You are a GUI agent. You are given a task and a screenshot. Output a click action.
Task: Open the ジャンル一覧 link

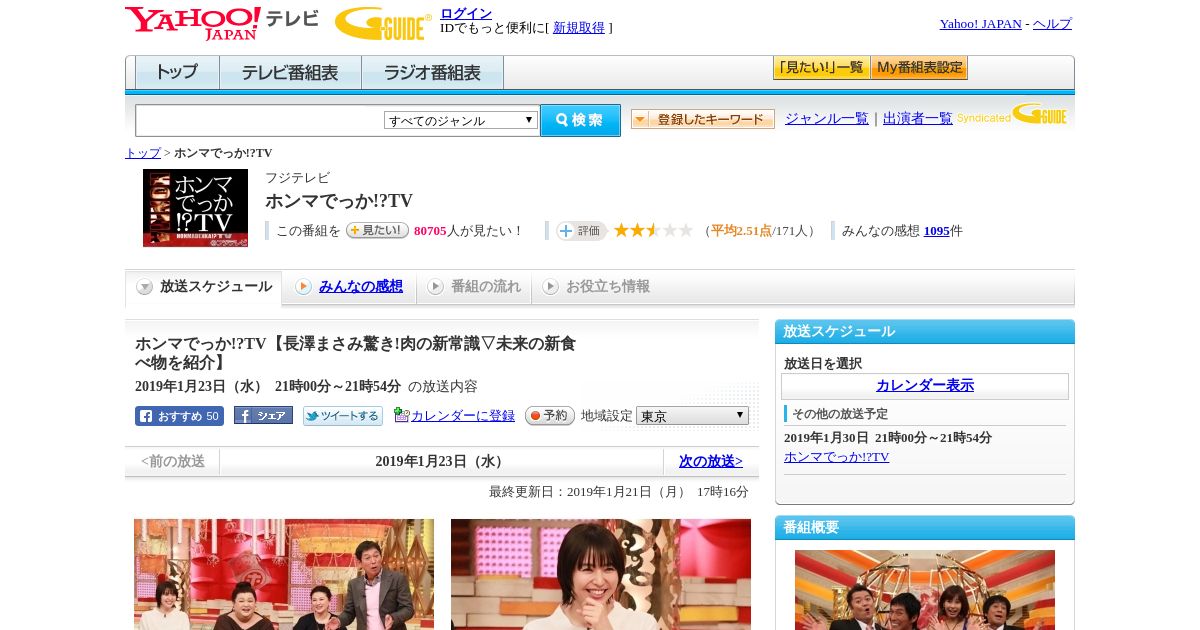pos(827,118)
